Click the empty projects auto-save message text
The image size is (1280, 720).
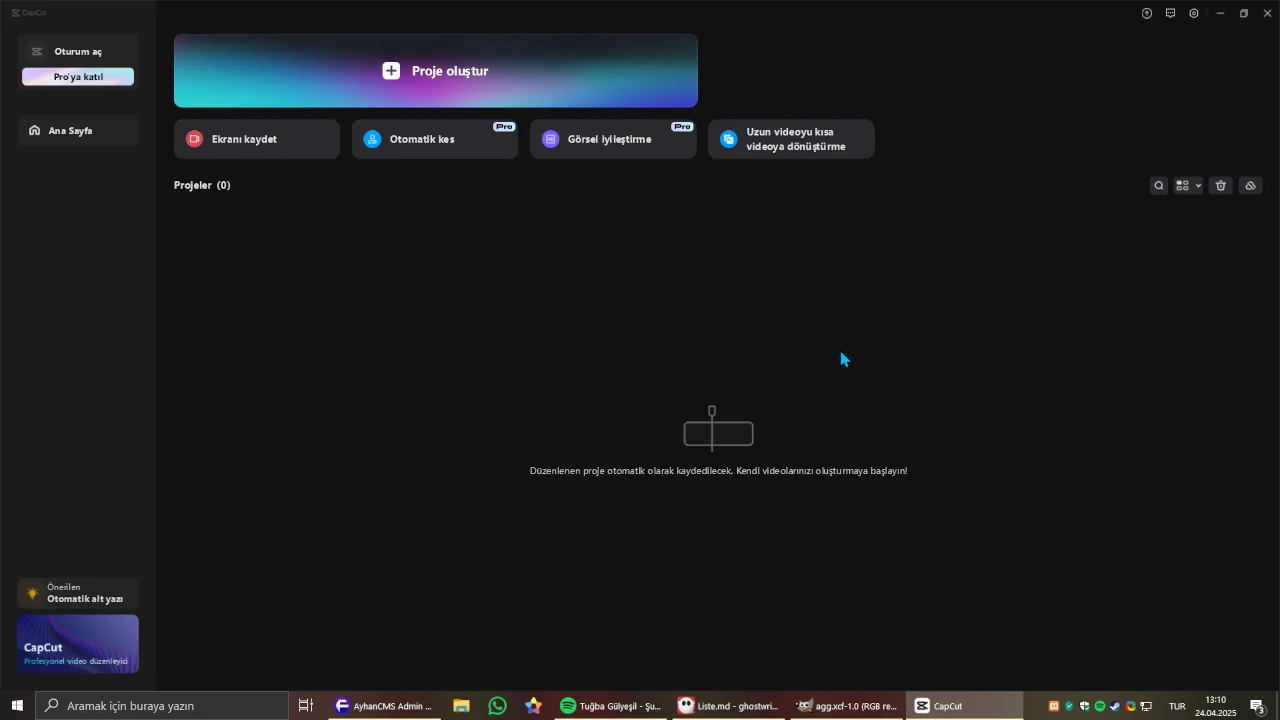tap(718, 471)
